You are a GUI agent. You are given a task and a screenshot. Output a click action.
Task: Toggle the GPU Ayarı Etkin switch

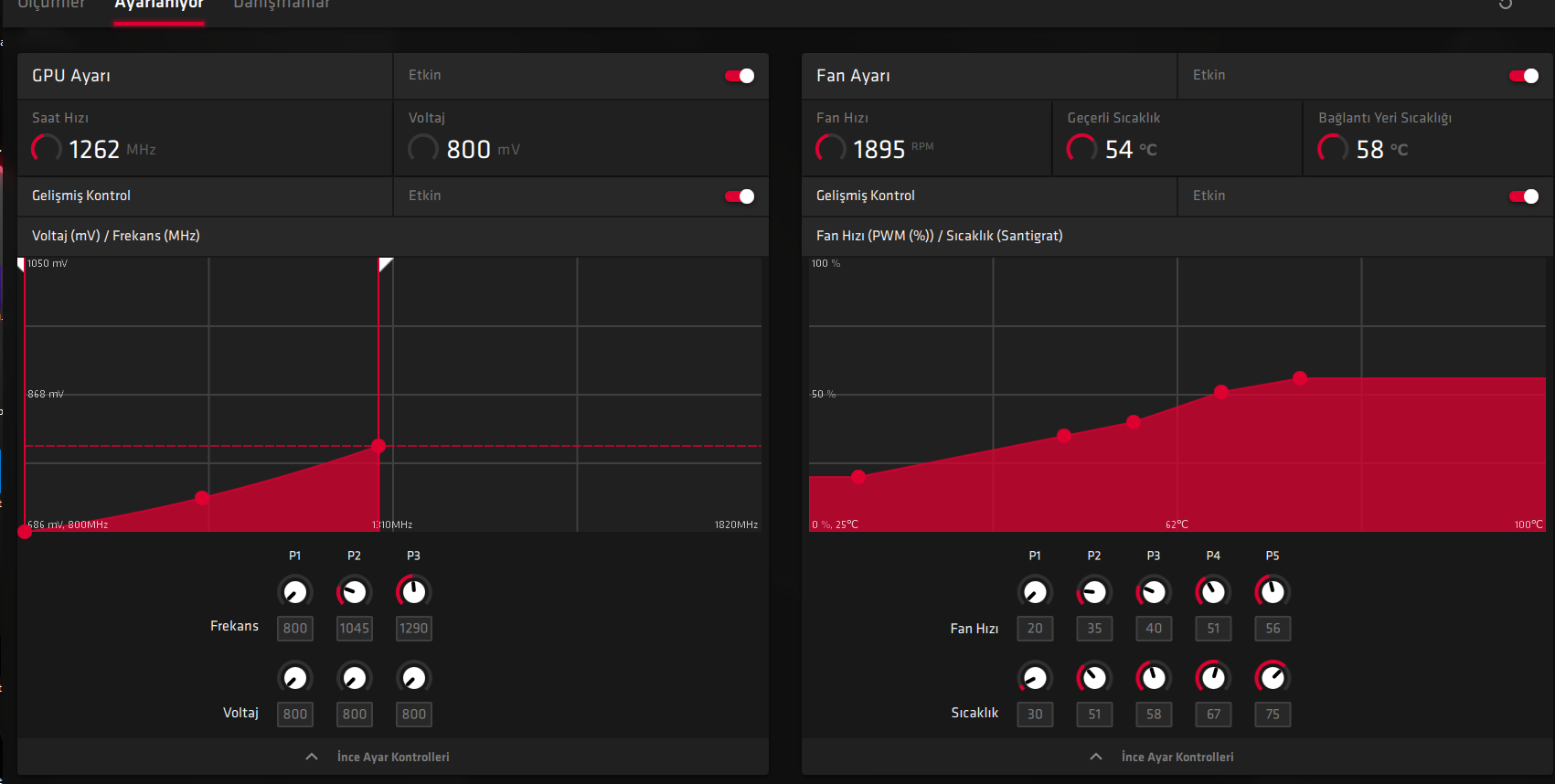[740, 76]
